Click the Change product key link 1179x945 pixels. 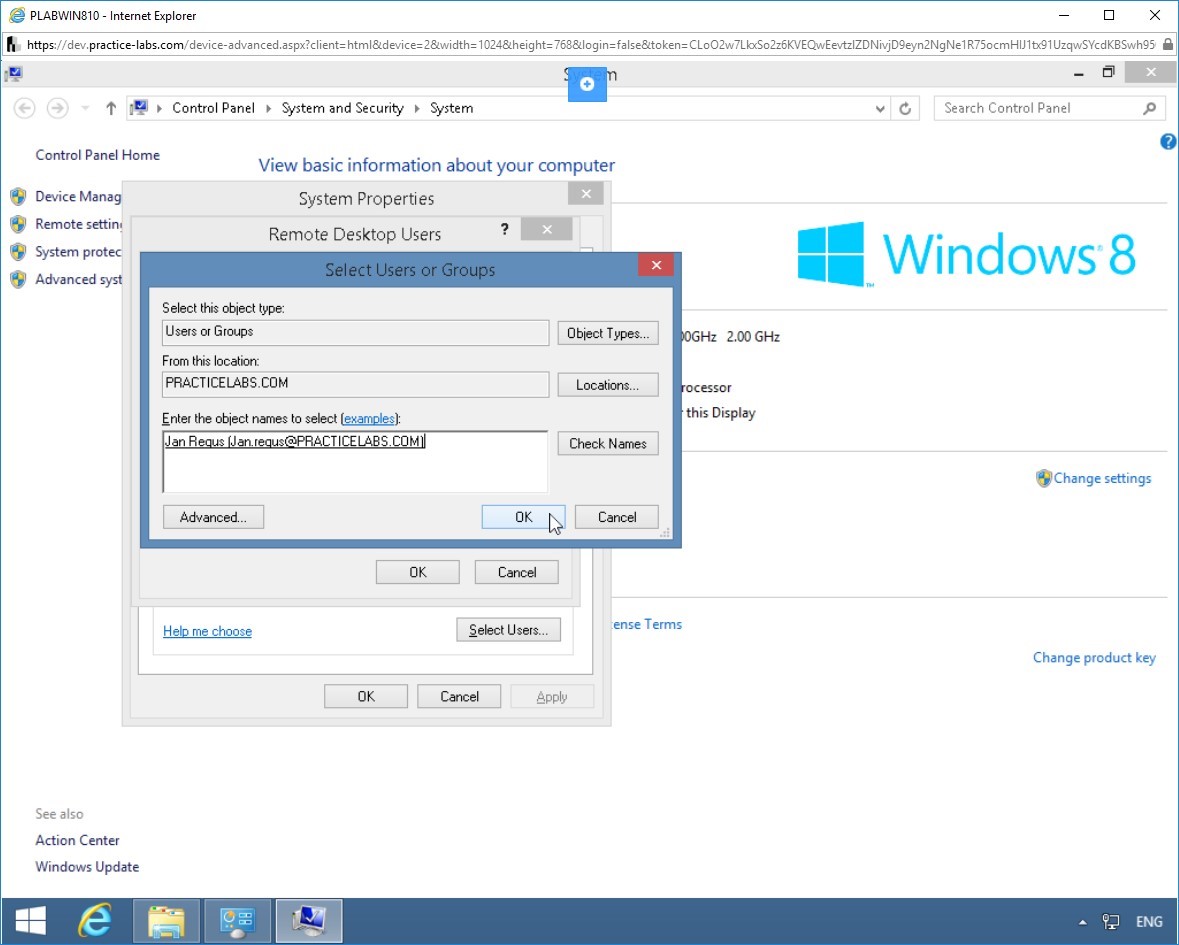click(x=1094, y=658)
